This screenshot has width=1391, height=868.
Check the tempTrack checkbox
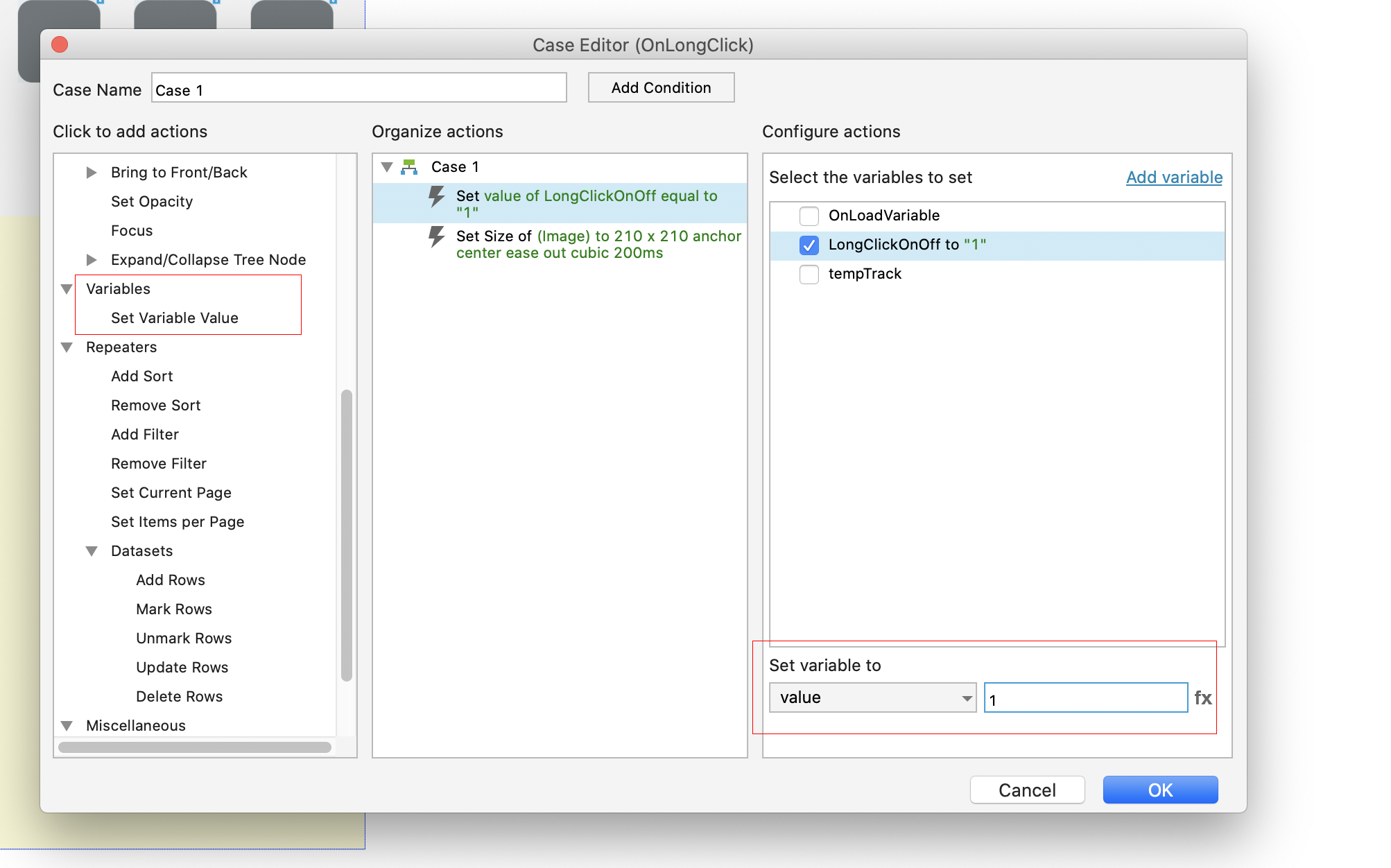809,274
